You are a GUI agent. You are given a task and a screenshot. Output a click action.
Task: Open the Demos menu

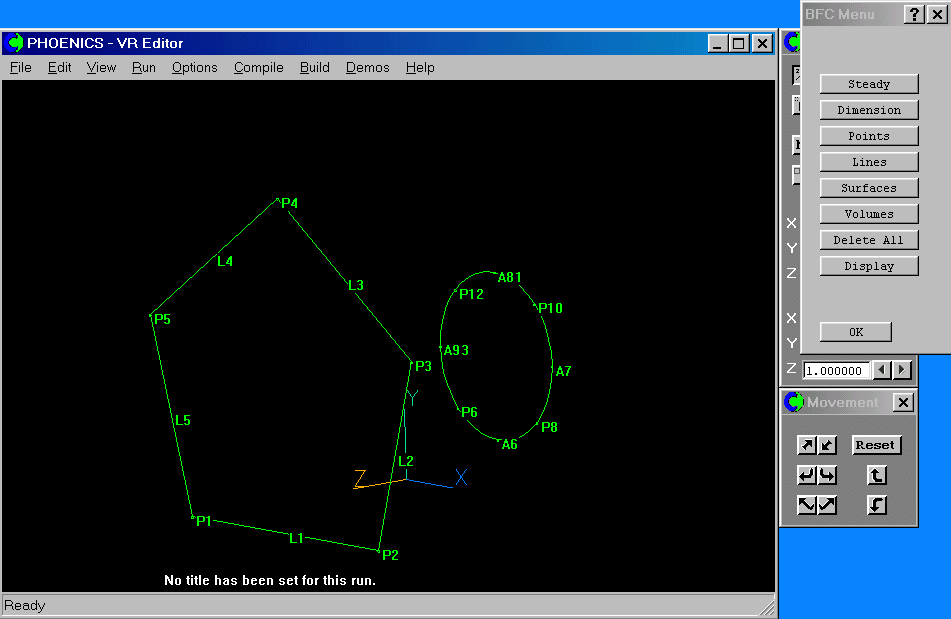(x=367, y=67)
